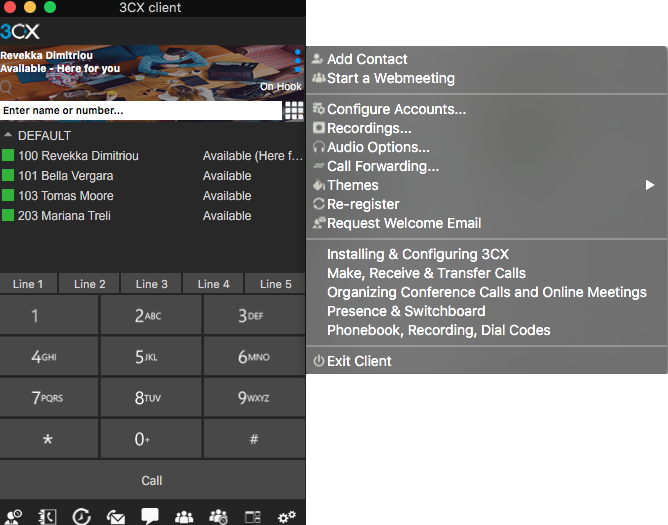The width and height of the screenshot is (668, 525).
Task: Open the presence icon in bottom toolbar
Action: 13,516
